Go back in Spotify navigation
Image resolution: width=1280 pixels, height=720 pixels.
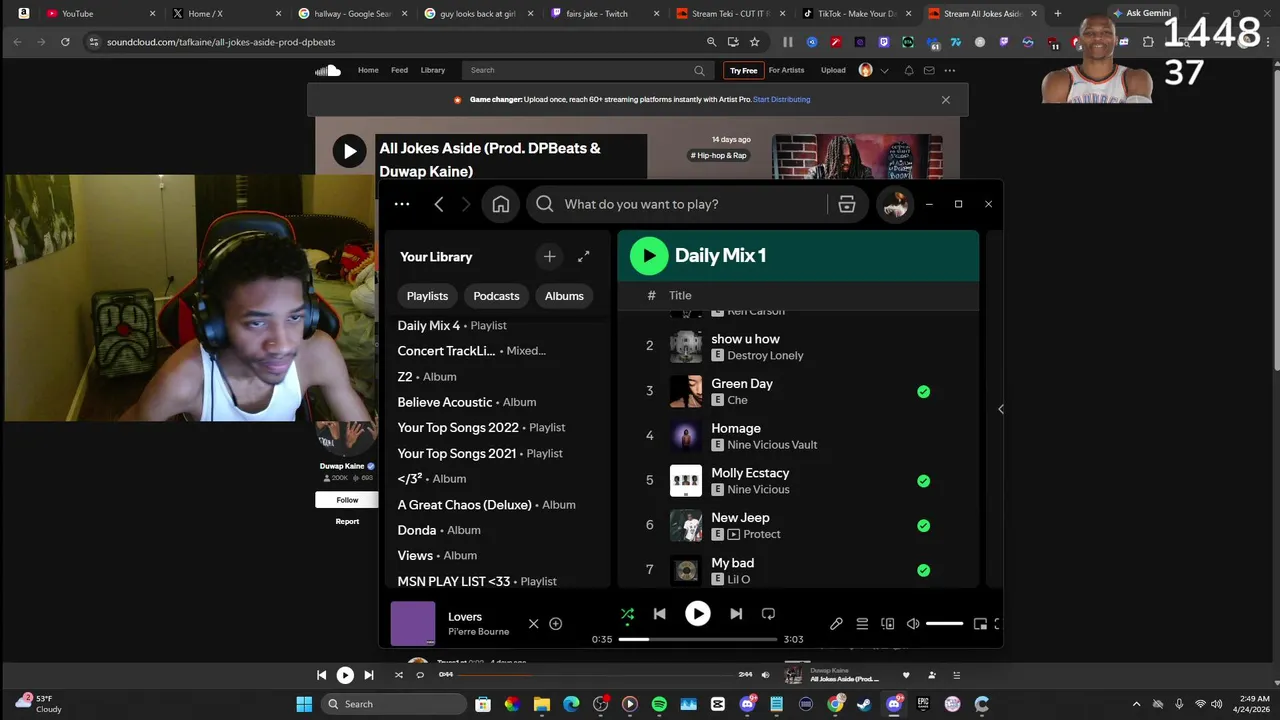(x=439, y=204)
